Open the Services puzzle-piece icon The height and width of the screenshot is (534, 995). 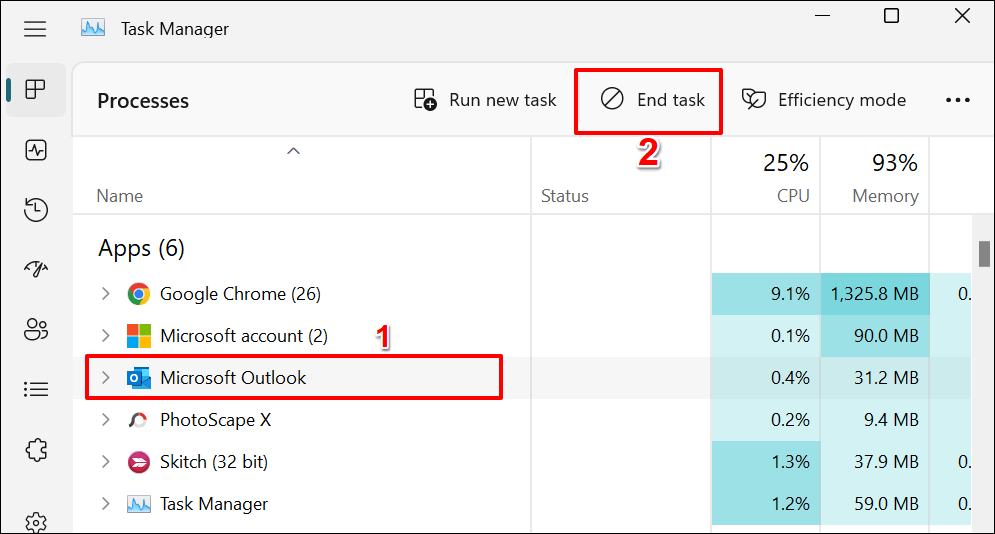tap(36, 448)
